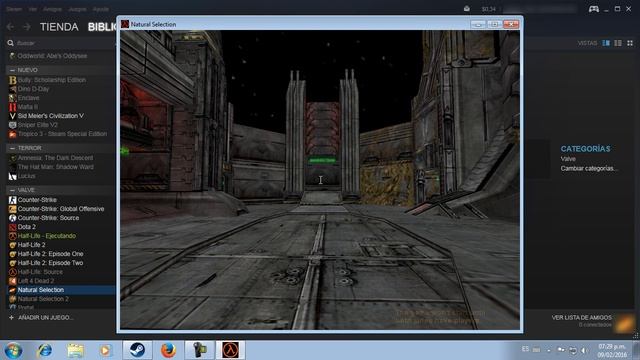
Task: Click the Mafia II red icon
Action: click(x=13, y=107)
